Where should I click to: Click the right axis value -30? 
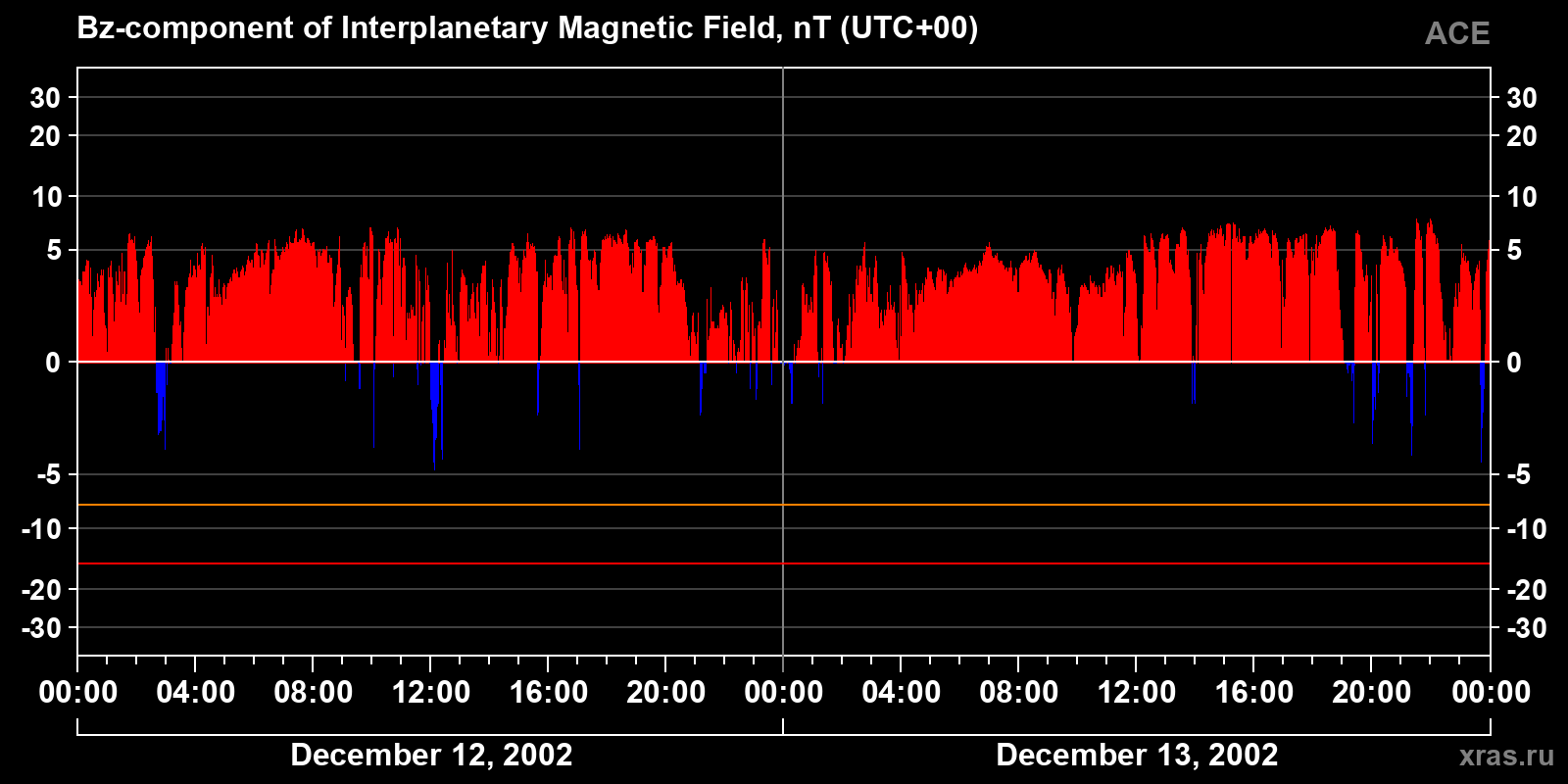[1526, 628]
